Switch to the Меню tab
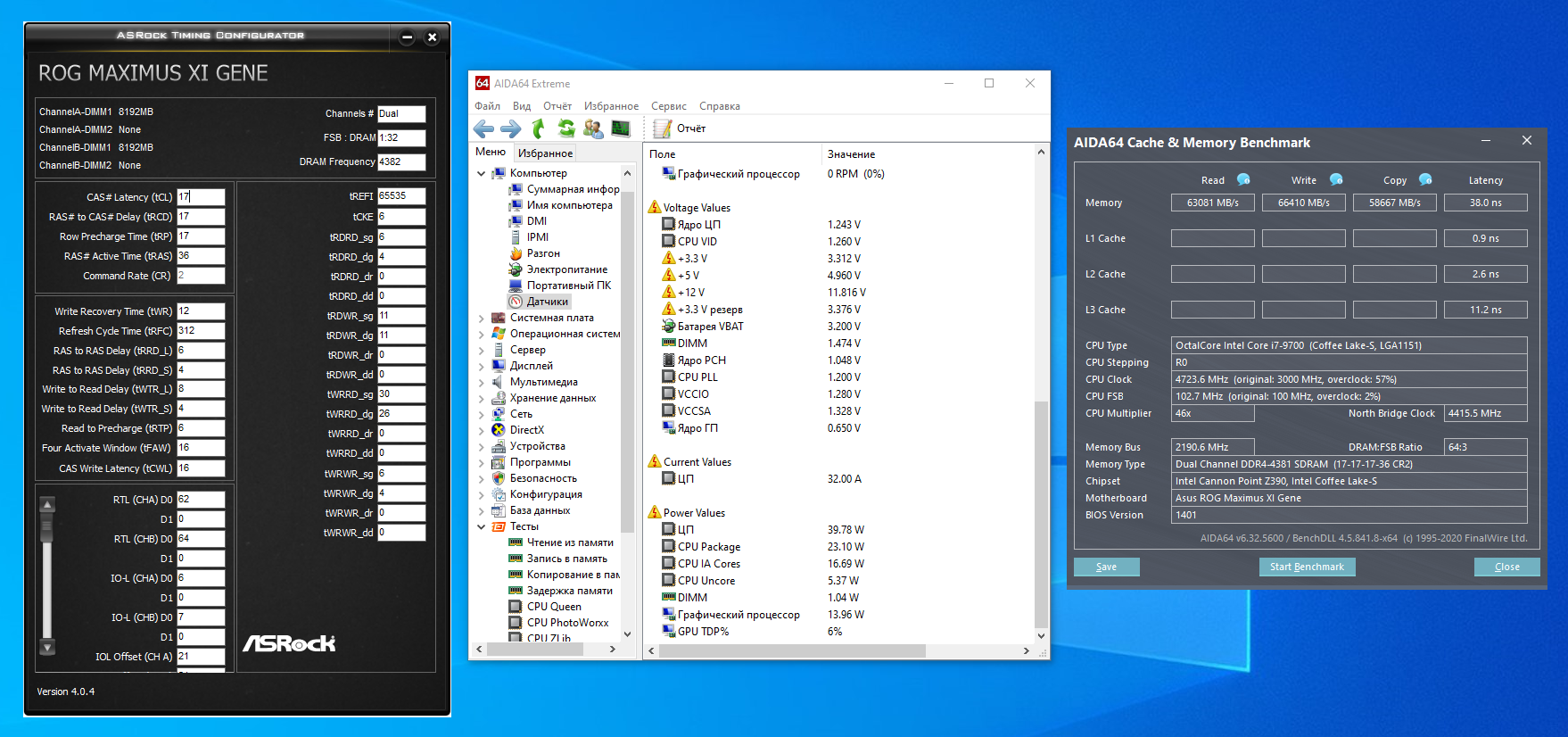1568x737 pixels. tap(491, 153)
